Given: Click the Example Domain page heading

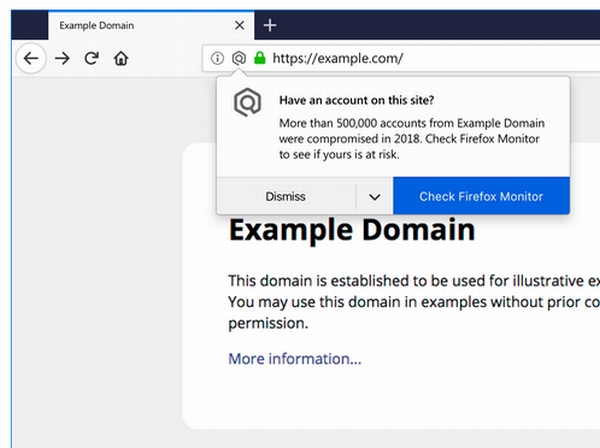Looking at the screenshot, I should 352,230.
